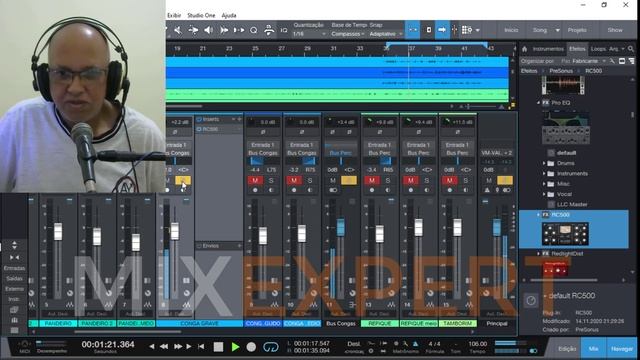640x360 pixels.
Task: Toggle the Autoscroll arrow toolbar icon
Action: click(442, 30)
